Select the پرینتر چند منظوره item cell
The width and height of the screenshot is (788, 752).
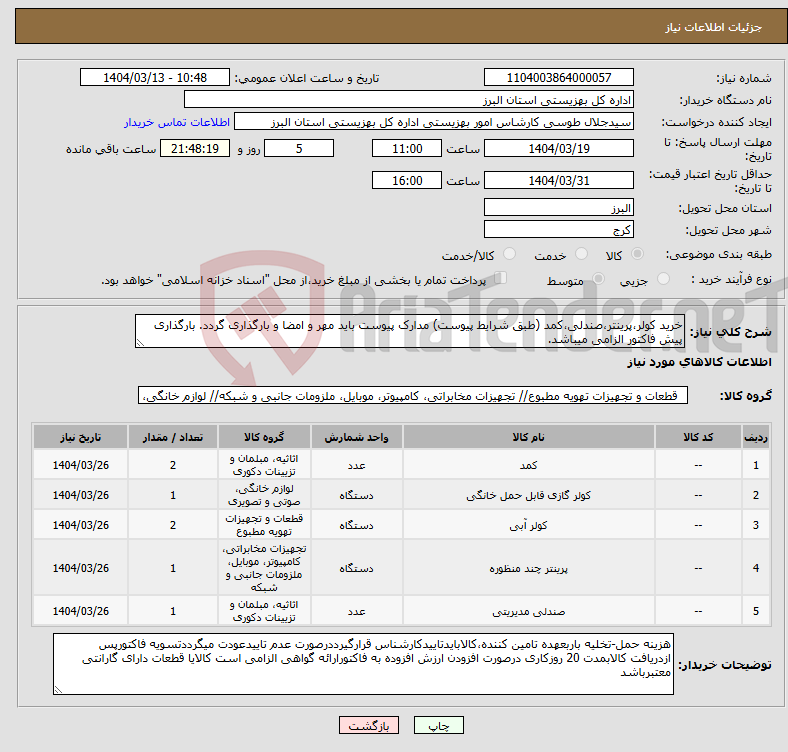coord(529,568)
